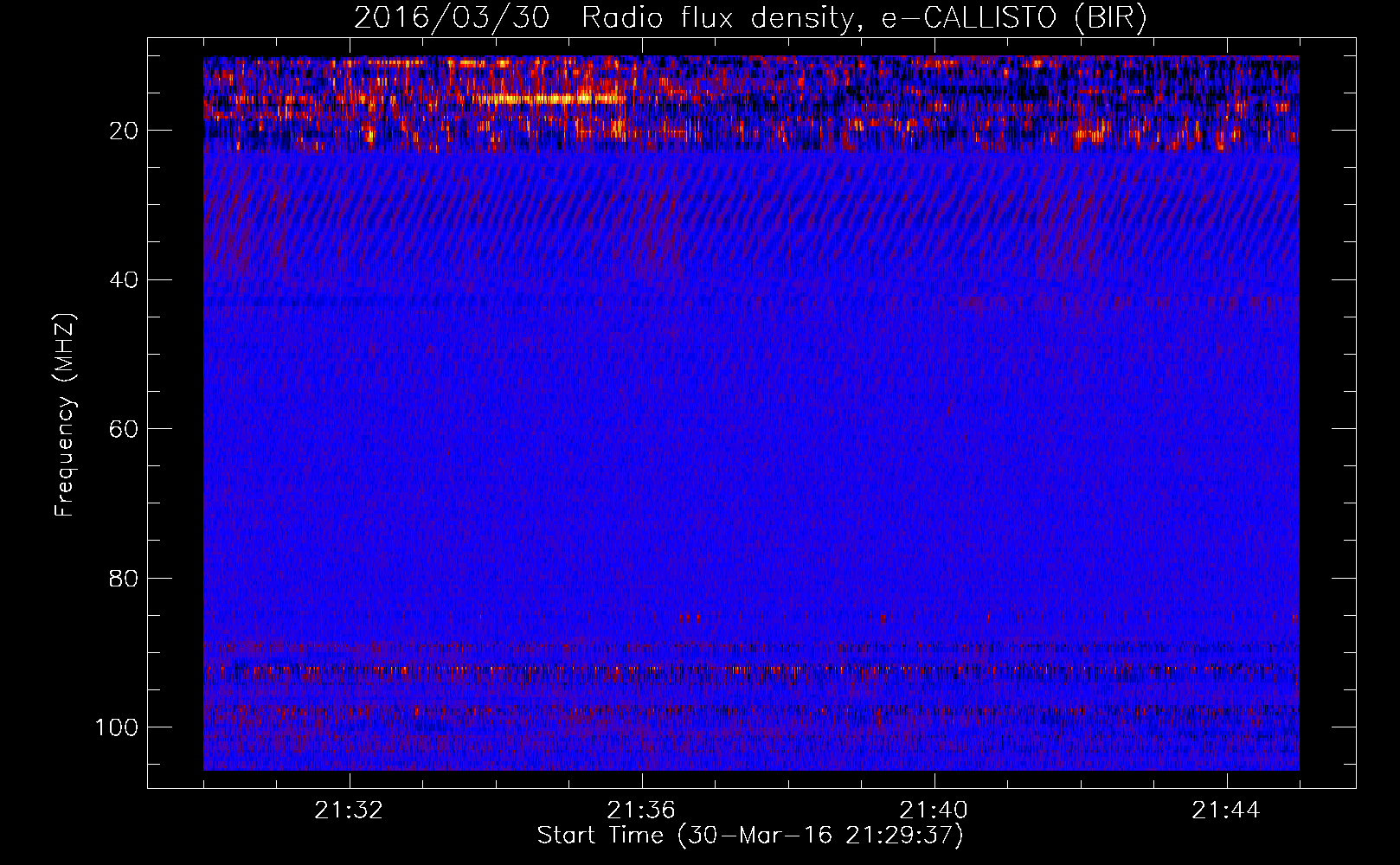The width and height of the screenshot is (1400, 865).
Task: Click the "21:44" time tick label
Action: click(1226, 811)
